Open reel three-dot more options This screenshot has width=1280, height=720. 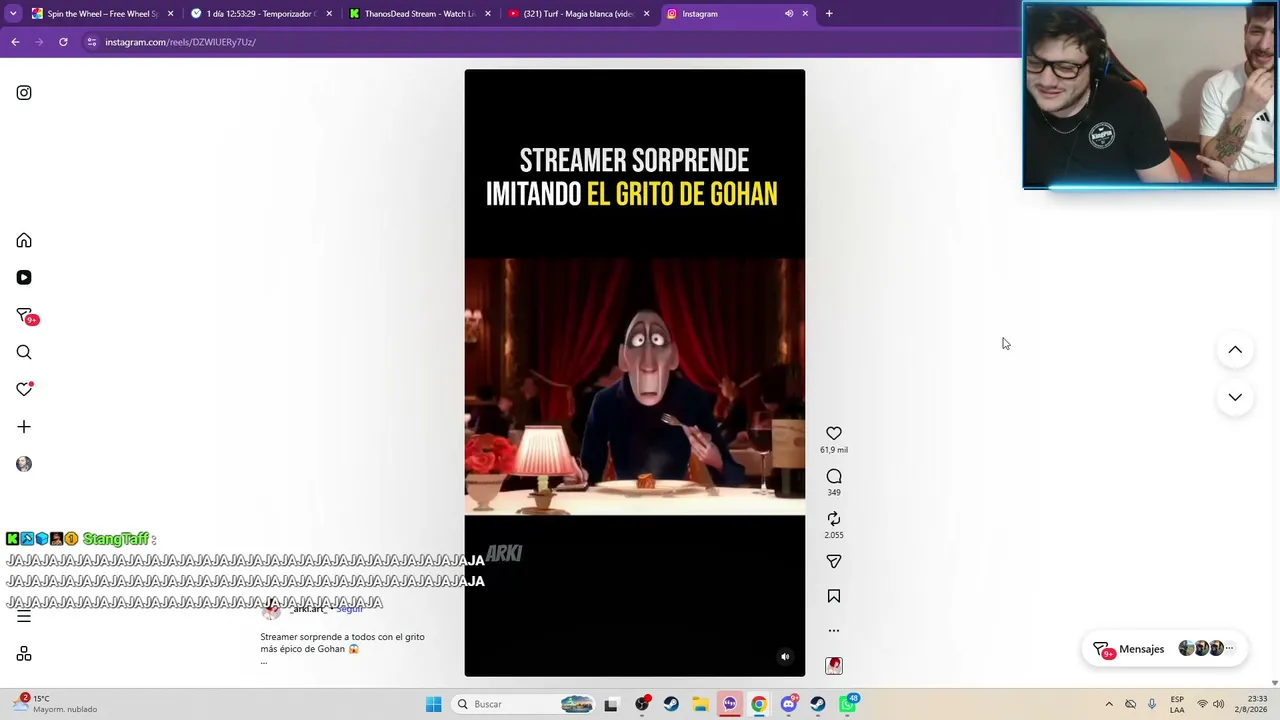834,631
